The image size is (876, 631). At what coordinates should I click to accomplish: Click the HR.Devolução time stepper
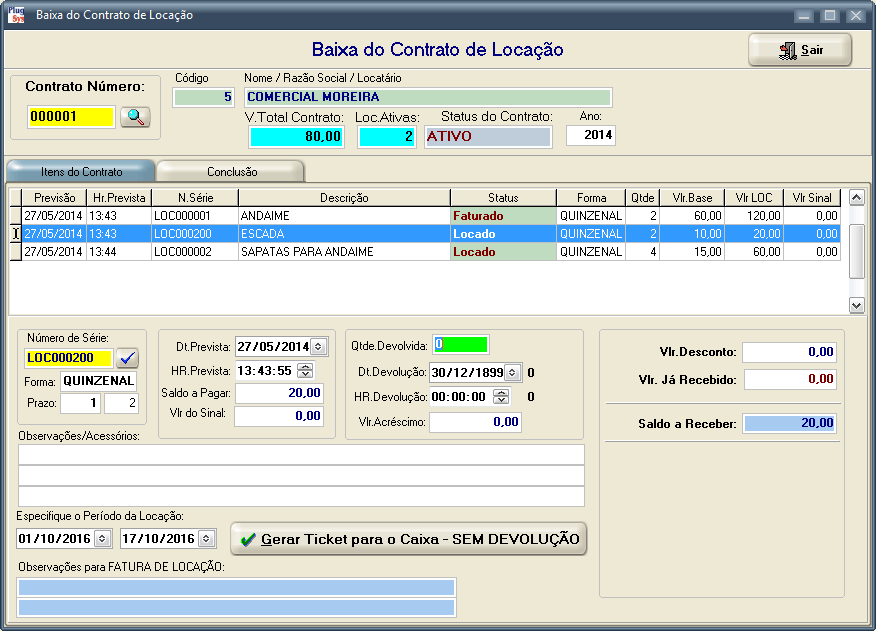pos(501,397)
